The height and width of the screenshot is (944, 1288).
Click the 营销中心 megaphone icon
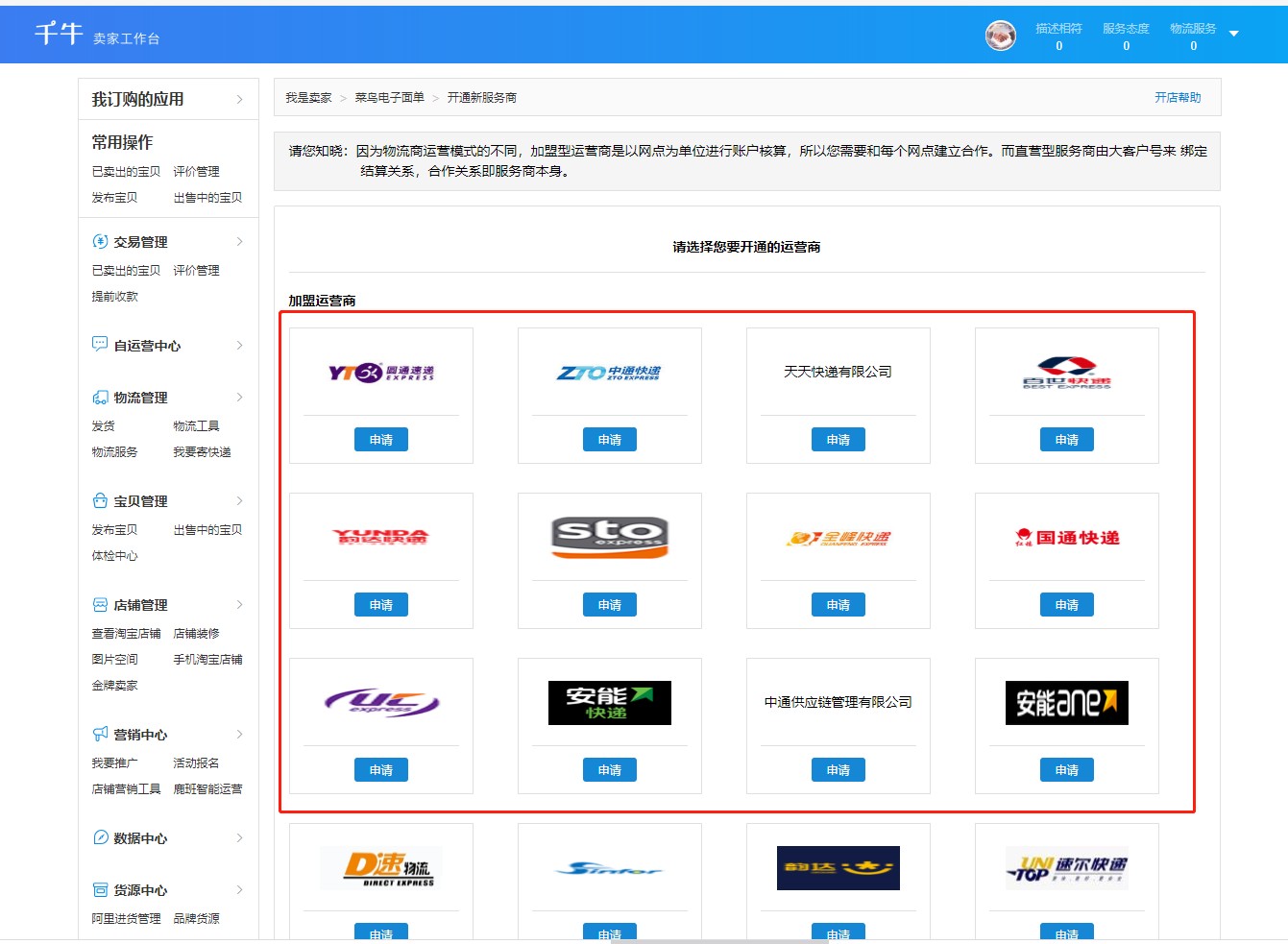(x=100, y=734)
